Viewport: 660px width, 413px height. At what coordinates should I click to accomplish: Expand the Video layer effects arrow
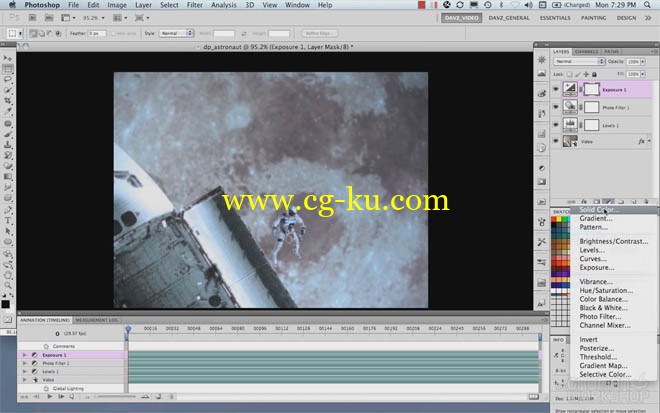pos(649,141)
